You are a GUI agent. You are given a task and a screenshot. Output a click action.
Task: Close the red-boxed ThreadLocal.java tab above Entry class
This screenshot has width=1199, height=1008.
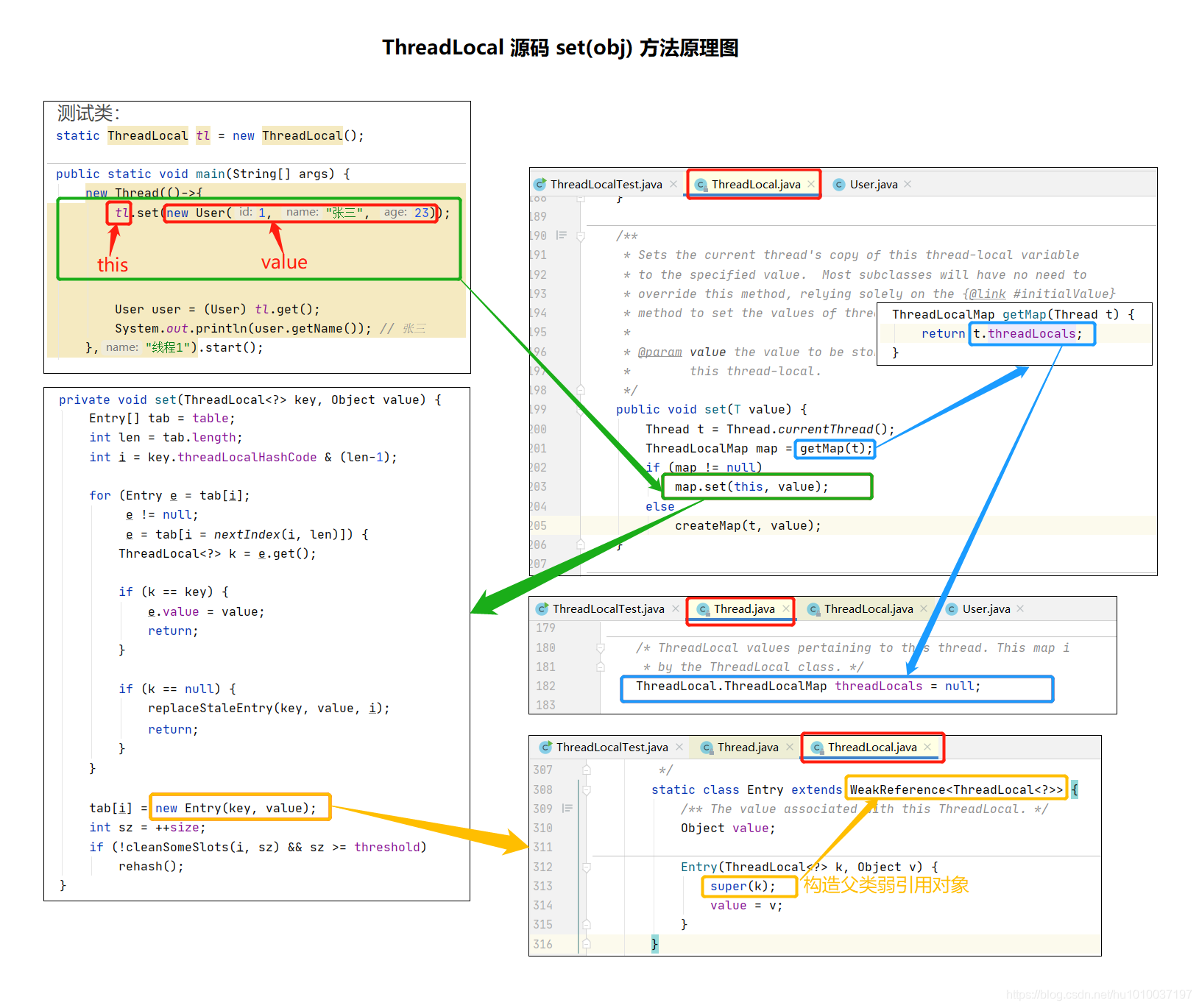pos(927,747)
